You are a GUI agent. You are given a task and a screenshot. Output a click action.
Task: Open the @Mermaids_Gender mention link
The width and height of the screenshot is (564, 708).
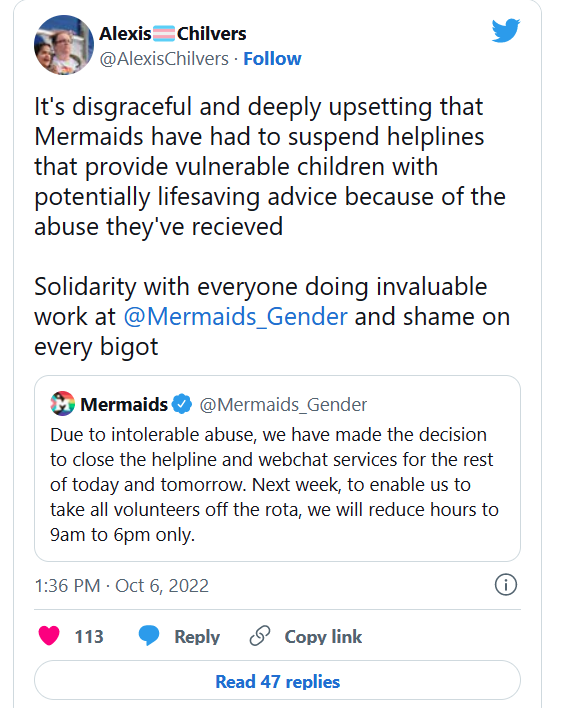click(x=235, y=317)
